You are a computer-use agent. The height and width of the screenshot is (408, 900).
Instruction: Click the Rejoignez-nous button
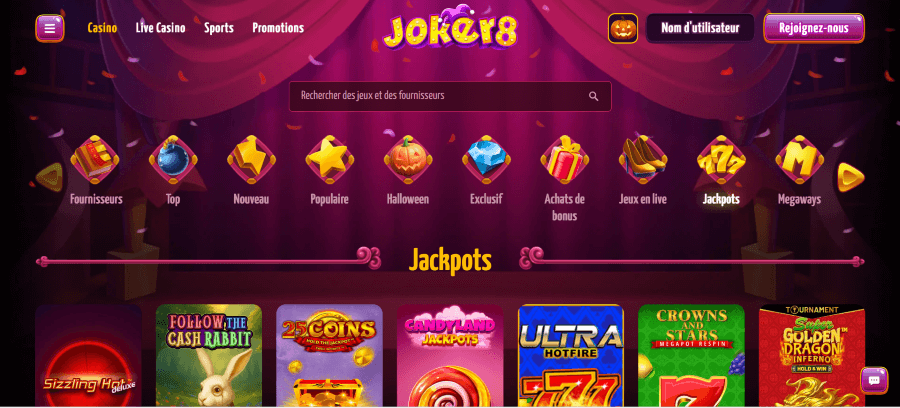point(814,28)
